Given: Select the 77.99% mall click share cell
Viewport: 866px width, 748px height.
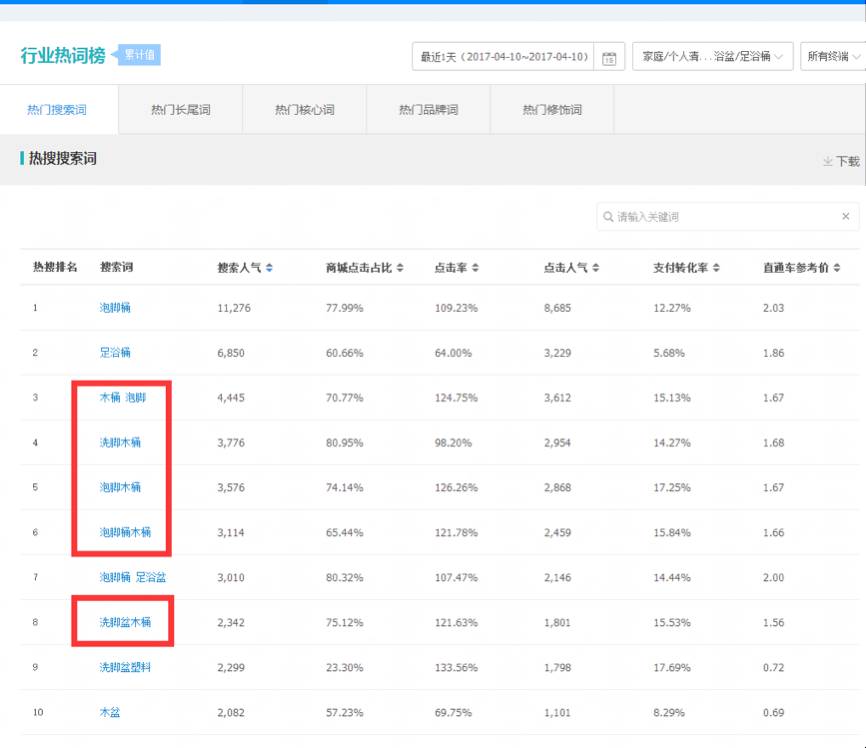Looking at the screenshot, I should [345, 308].
